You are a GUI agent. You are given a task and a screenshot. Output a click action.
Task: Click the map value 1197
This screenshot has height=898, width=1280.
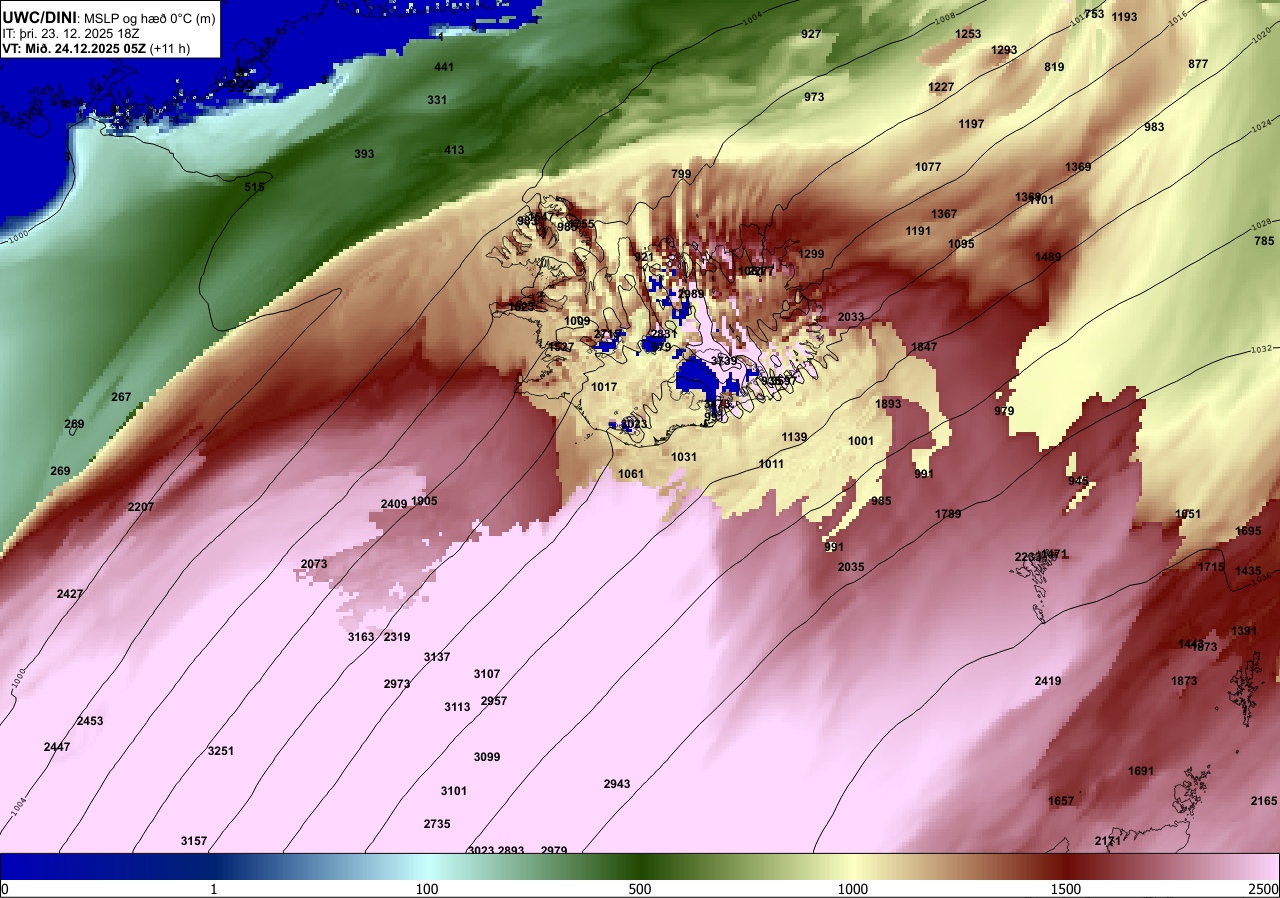click(971, 124)
